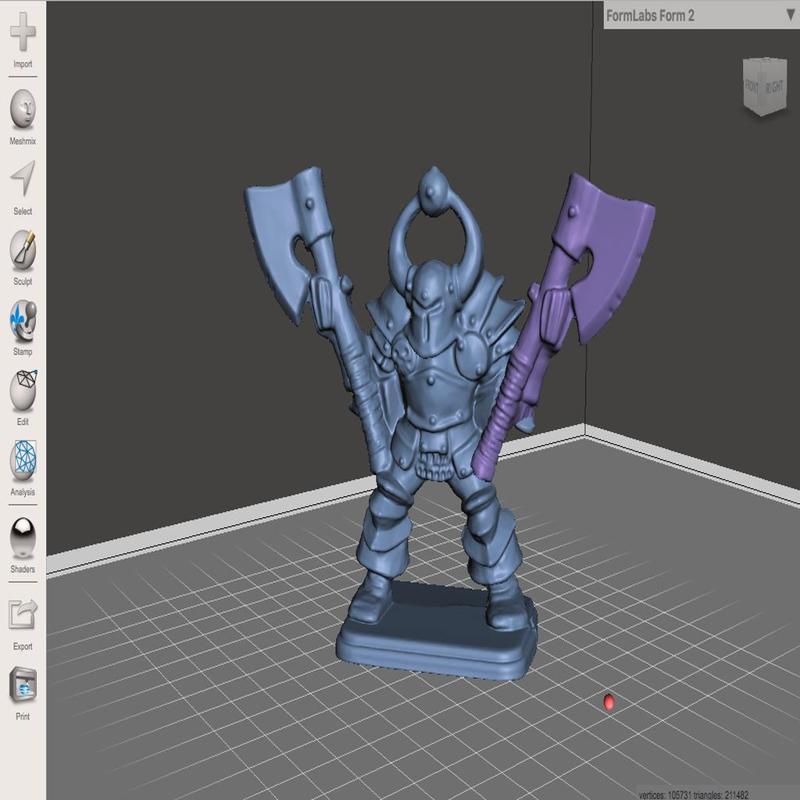Open the Stamp tool
Screen dimensions: 800x800
22,320
